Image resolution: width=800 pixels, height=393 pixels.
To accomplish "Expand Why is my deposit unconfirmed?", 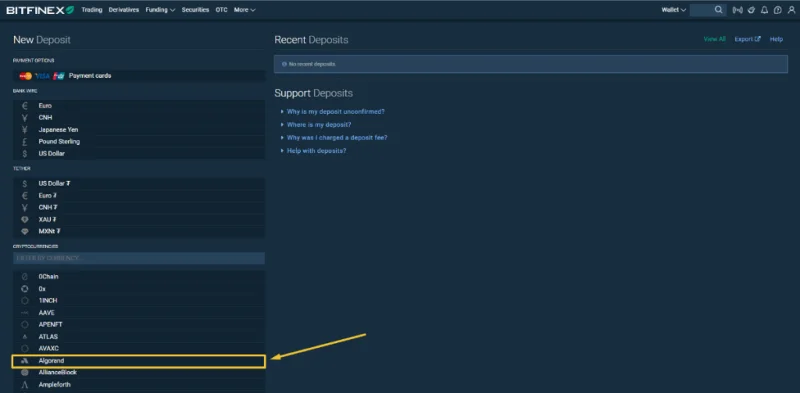I will (335, 111).
